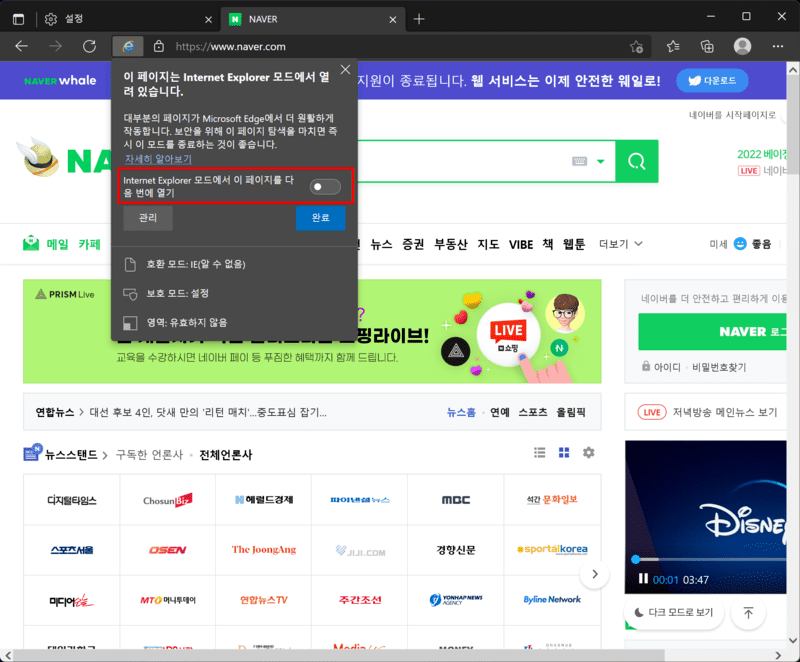Screen dimensions: 800x662
Task: Open the 카페 link
Action: 89,244
